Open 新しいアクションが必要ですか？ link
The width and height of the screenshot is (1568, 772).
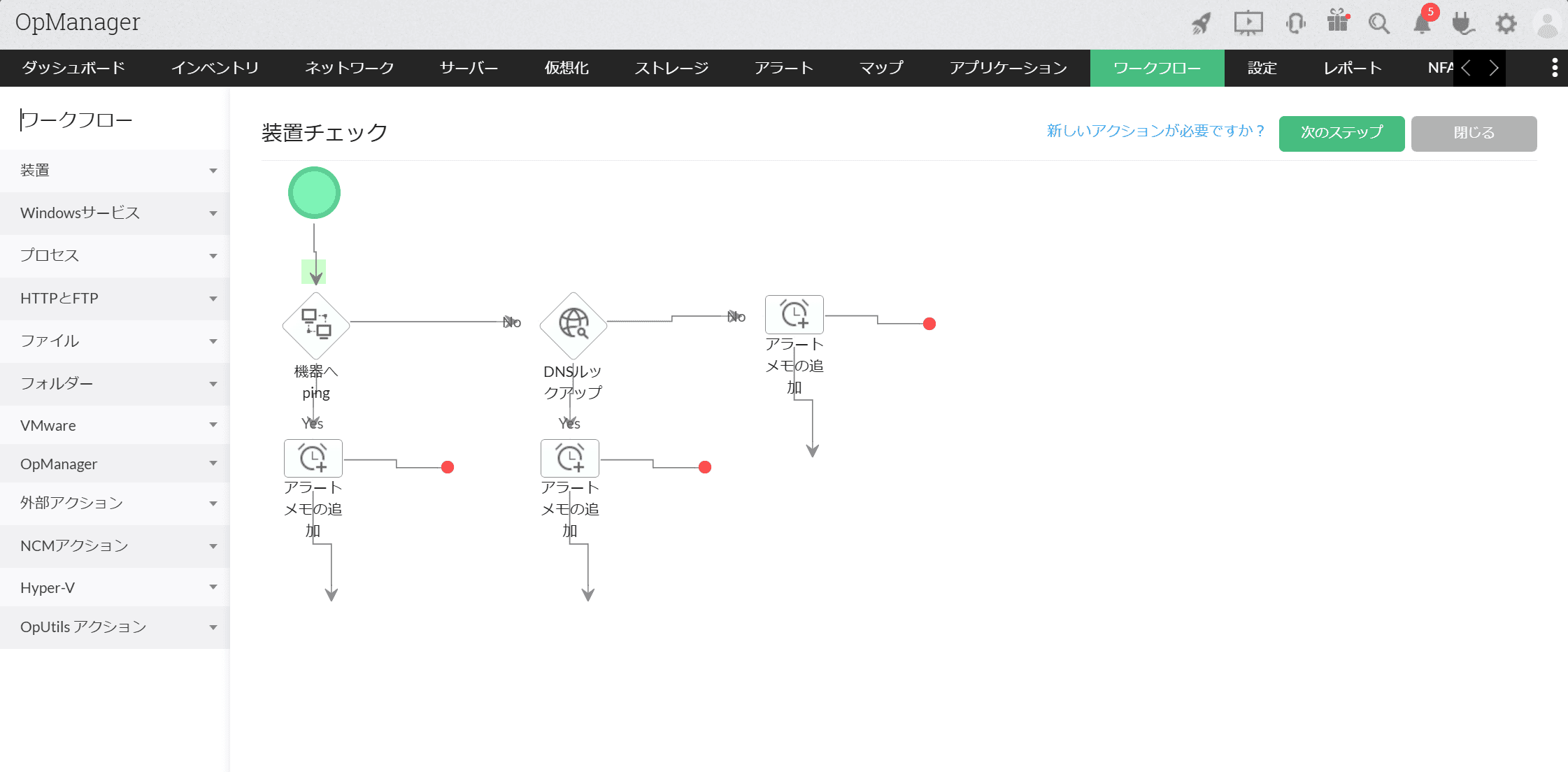(1156, 131)
